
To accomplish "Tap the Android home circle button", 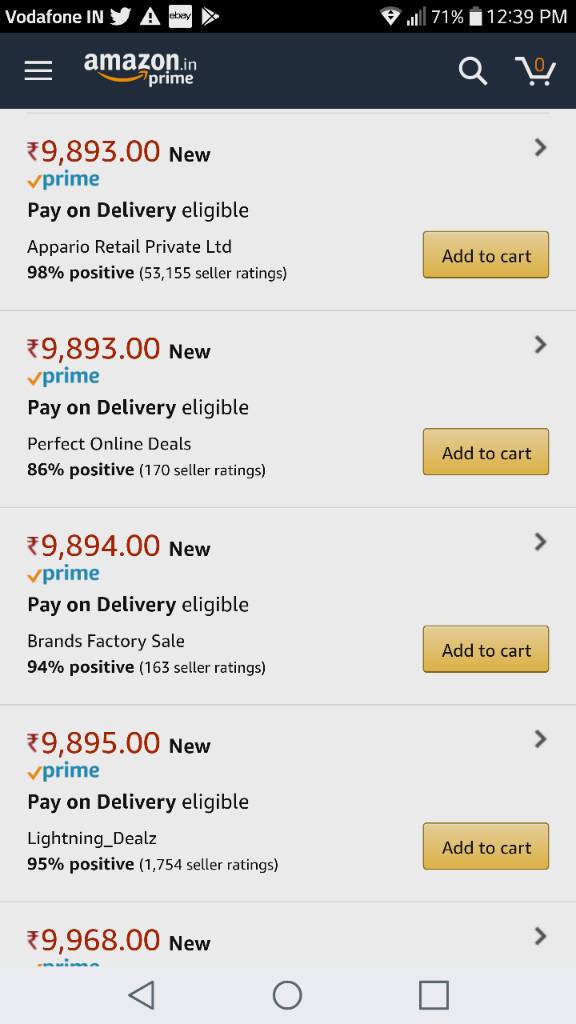I will tap(287, 995).
